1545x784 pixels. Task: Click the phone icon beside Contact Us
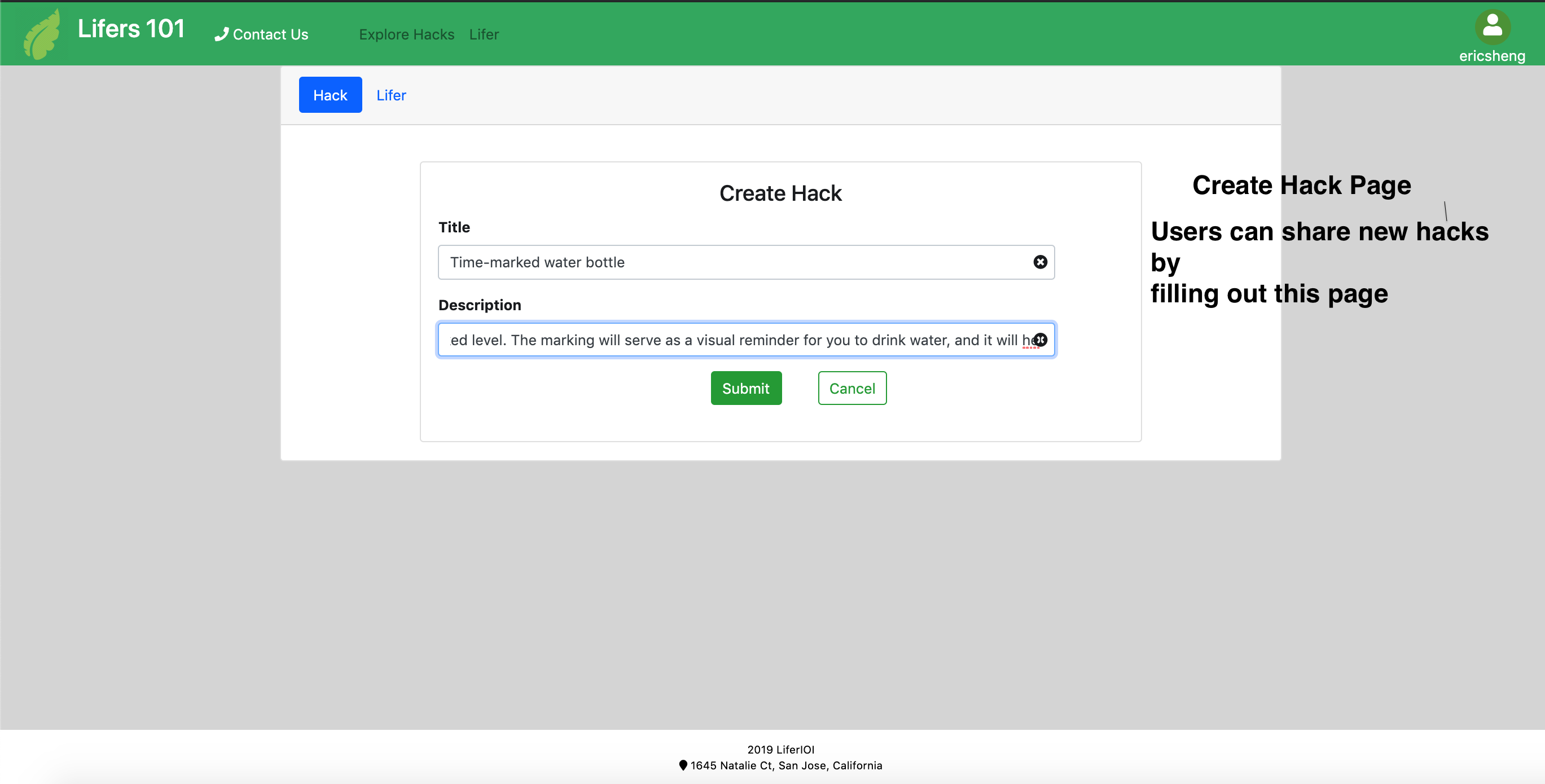[221, 35]
